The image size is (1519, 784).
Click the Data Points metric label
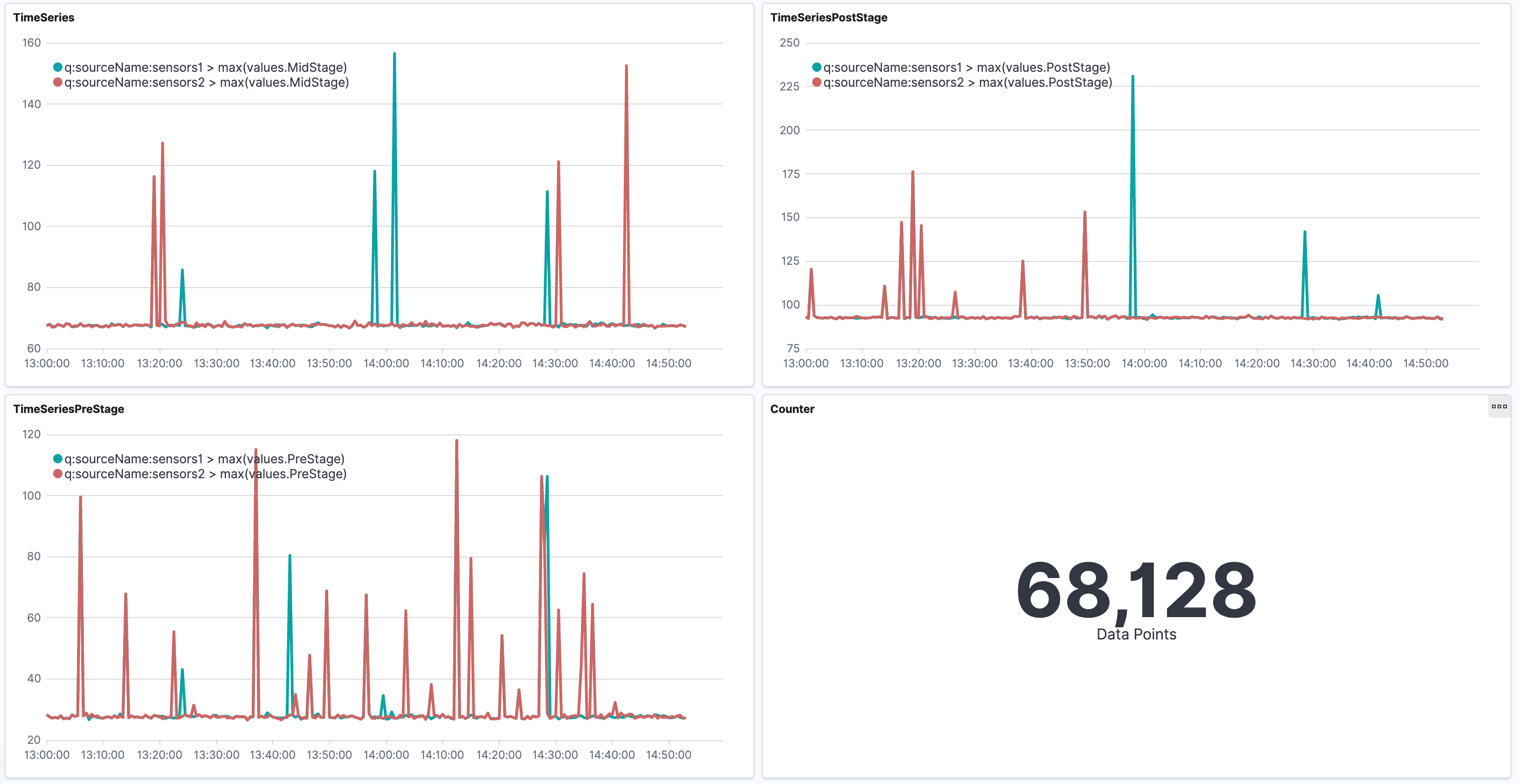tap(1136, 634)
